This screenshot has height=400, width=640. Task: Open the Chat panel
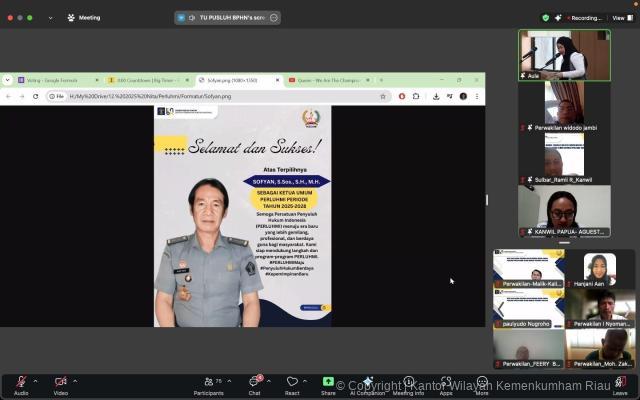(x=254, y=382)
